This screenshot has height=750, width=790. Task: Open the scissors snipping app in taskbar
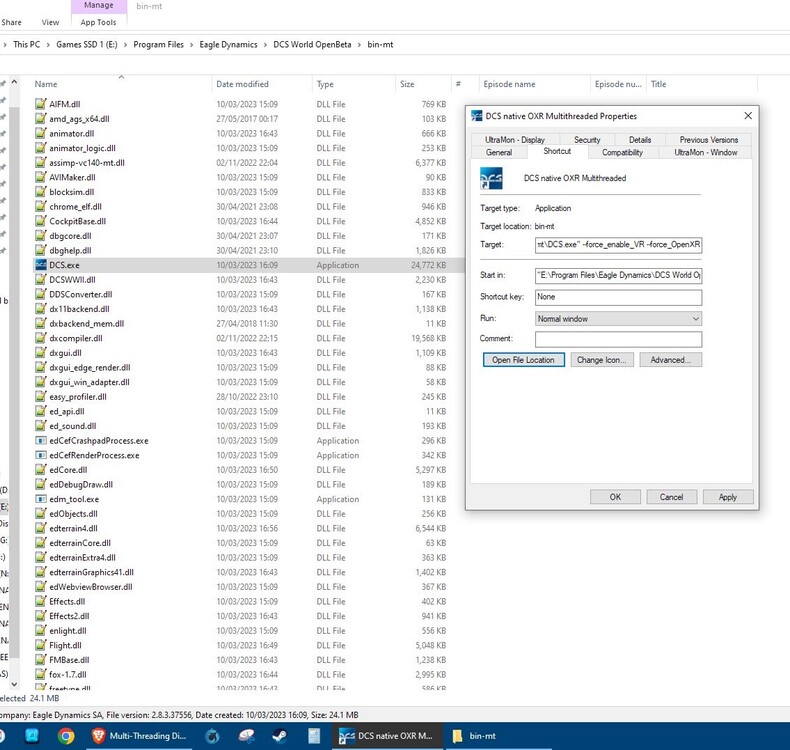pyautogui.click(x=246, y=736)
